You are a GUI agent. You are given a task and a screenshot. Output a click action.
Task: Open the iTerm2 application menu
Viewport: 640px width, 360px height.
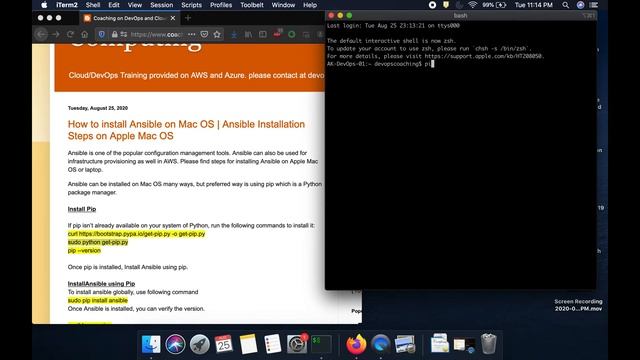pyautogui.click(x=67, y=5)
